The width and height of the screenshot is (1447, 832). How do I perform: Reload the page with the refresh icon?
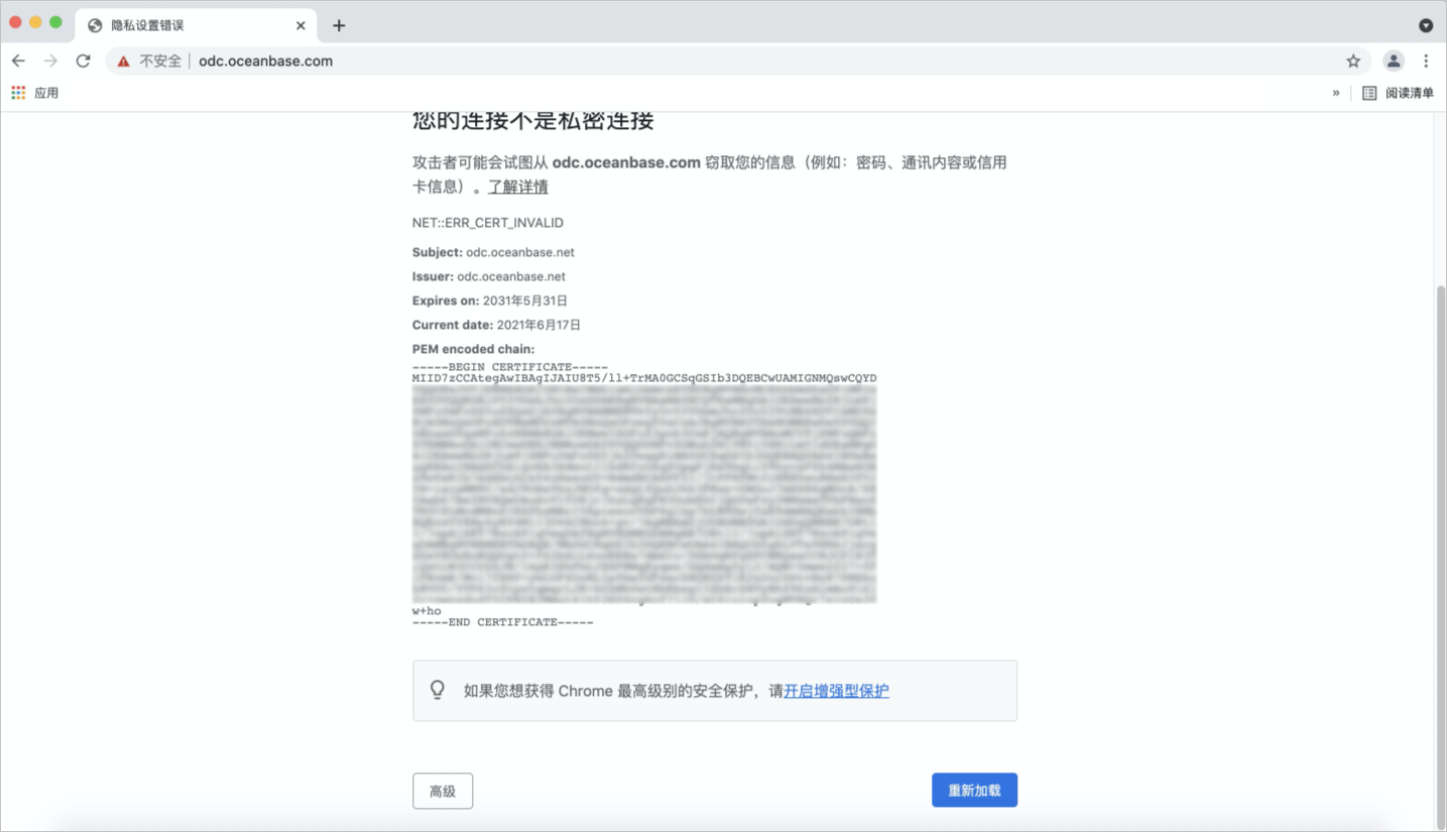coord(83,61)
